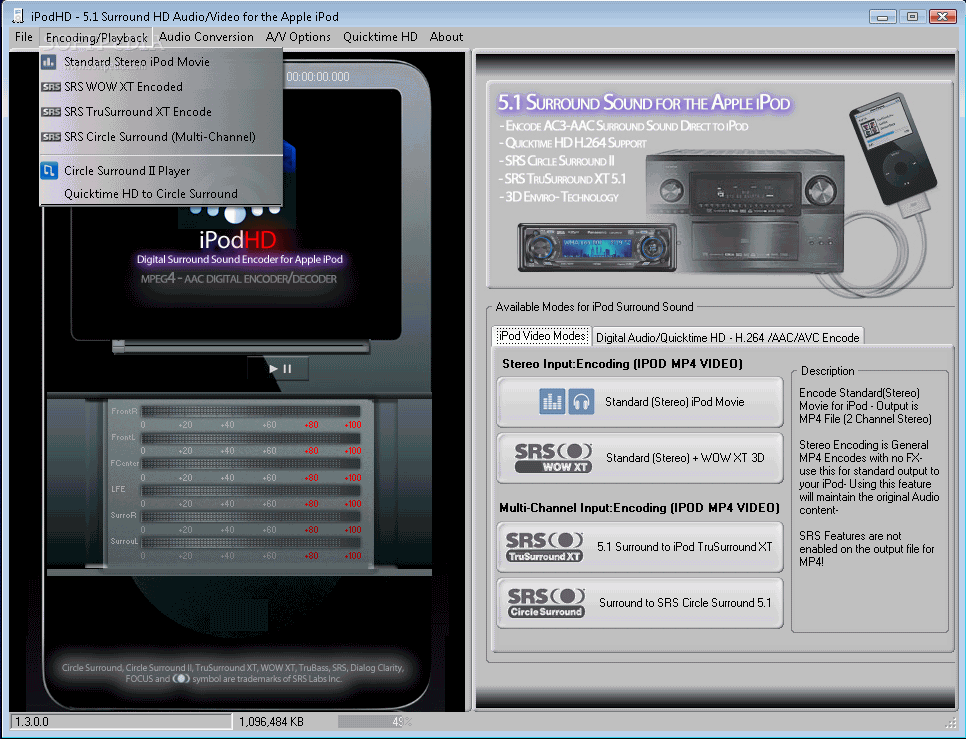
Task: Click the black iPod device image
Action: point(893,150)
